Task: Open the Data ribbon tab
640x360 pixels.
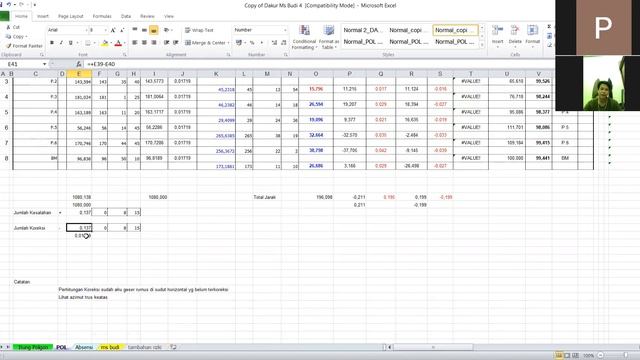Action: click(126, 16)
